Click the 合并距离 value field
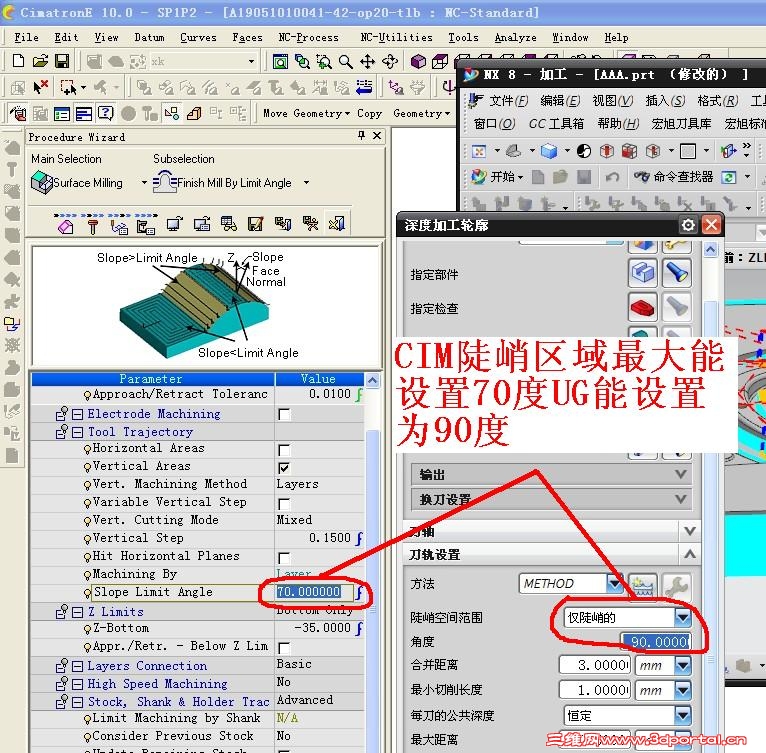This screenshot has height=753, width=766. (x=595, y=665)
